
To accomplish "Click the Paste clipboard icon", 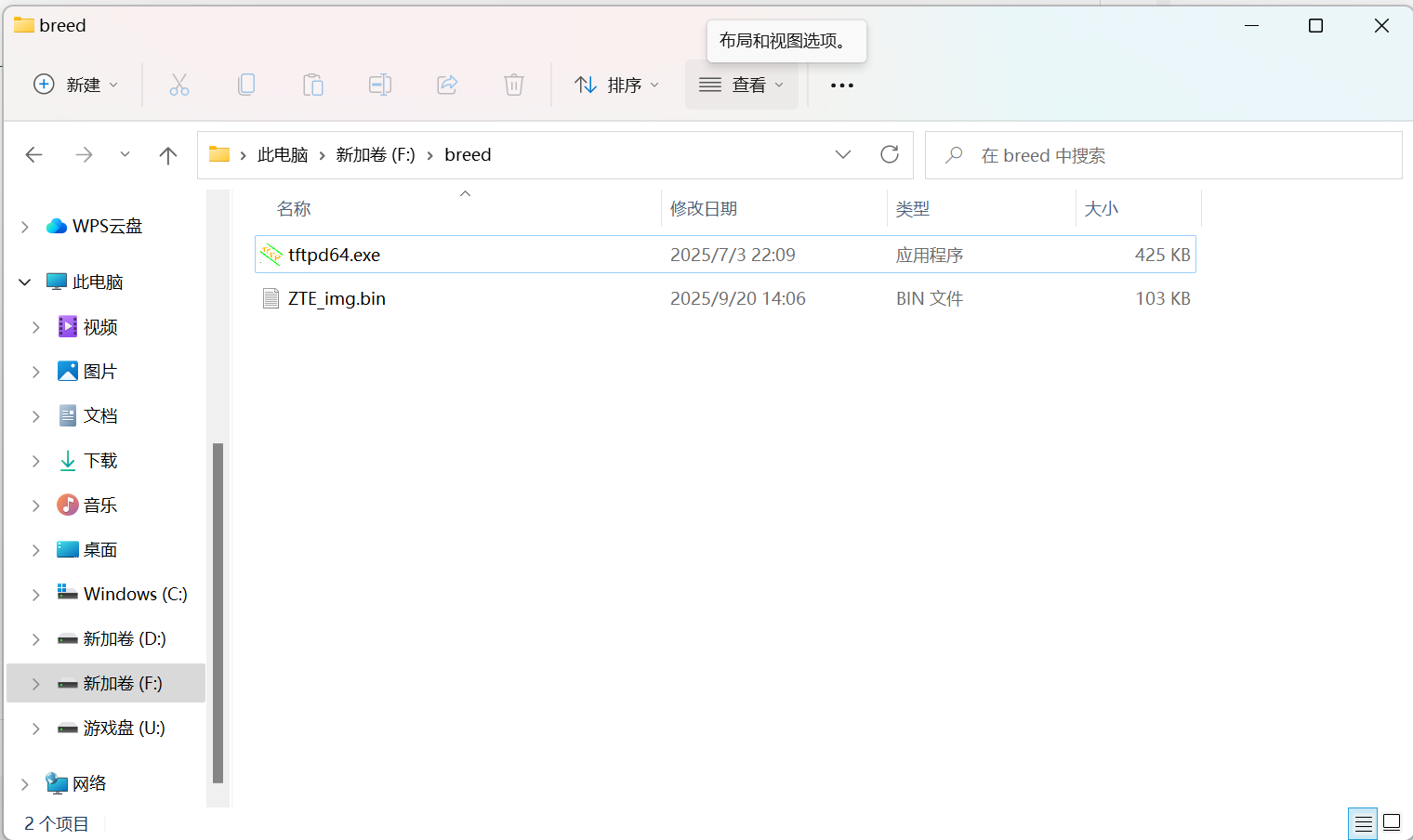I will coord(313,85).
